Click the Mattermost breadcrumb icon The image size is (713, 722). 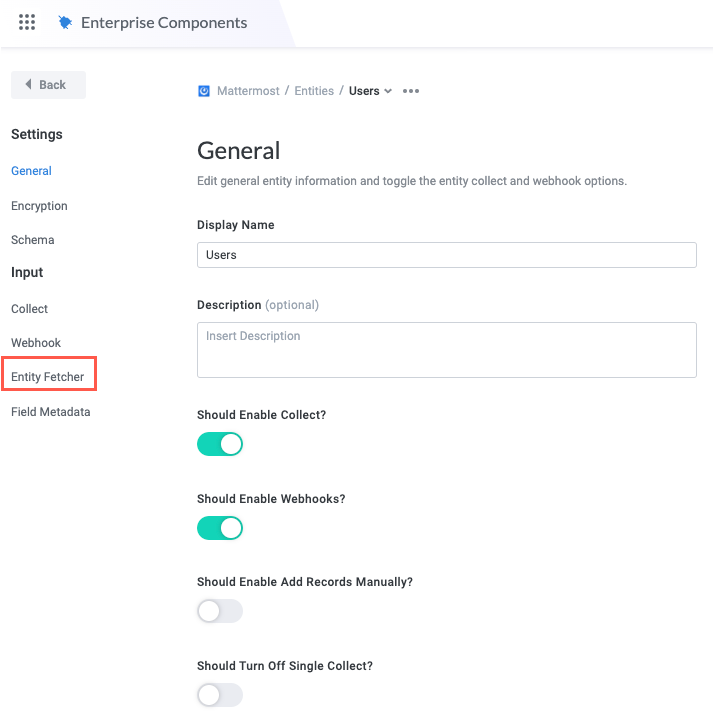[x=204, y=91]
